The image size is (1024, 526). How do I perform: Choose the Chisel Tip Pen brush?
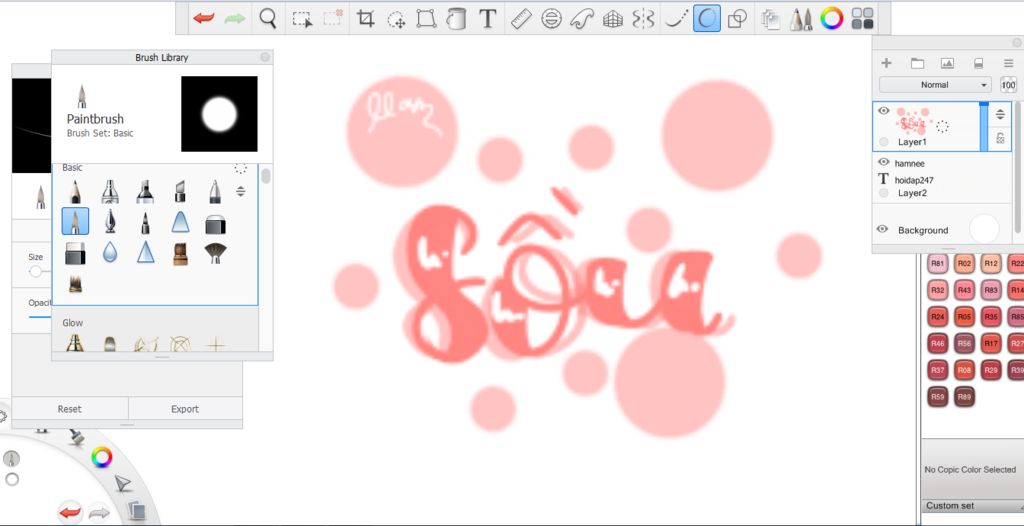(x=180, y=191)
